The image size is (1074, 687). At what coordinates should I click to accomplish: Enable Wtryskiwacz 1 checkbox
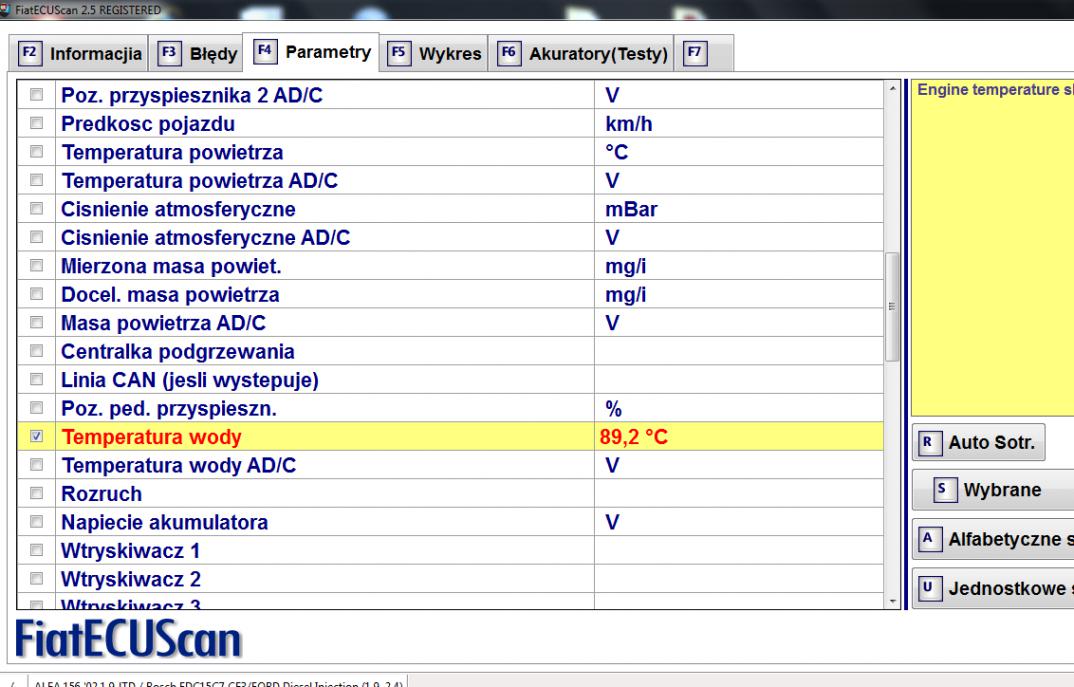click(x=36, y=550)
